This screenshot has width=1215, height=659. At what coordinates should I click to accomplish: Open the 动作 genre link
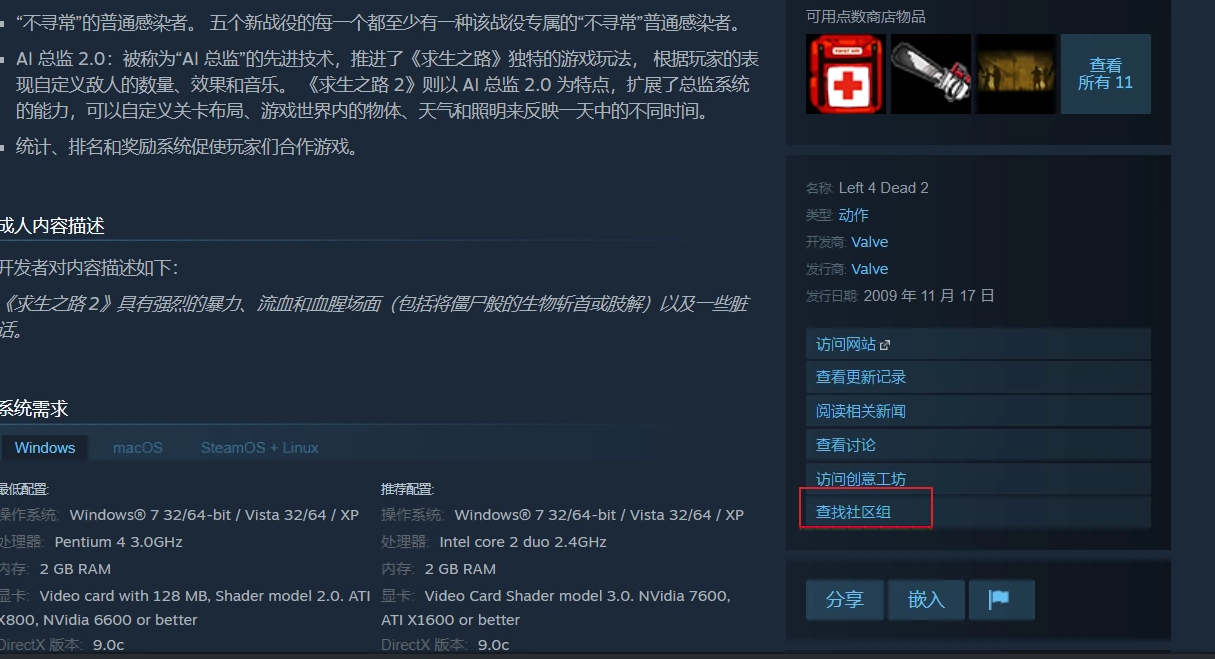pos(854,215)
